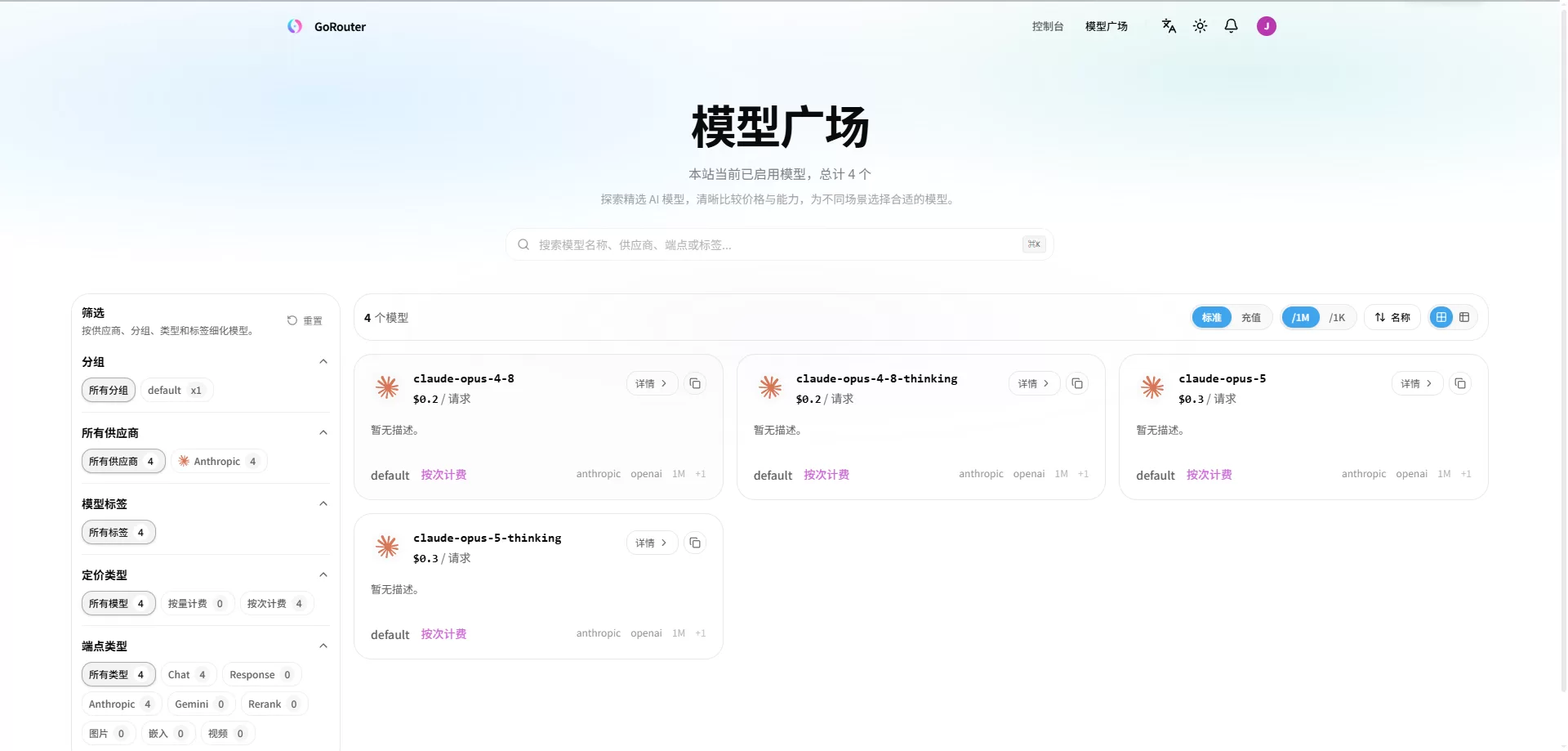Filter endpoint type by 图片
This screenshot has height=751, width=1568.
pyautogui.click(x=108, y=733)
